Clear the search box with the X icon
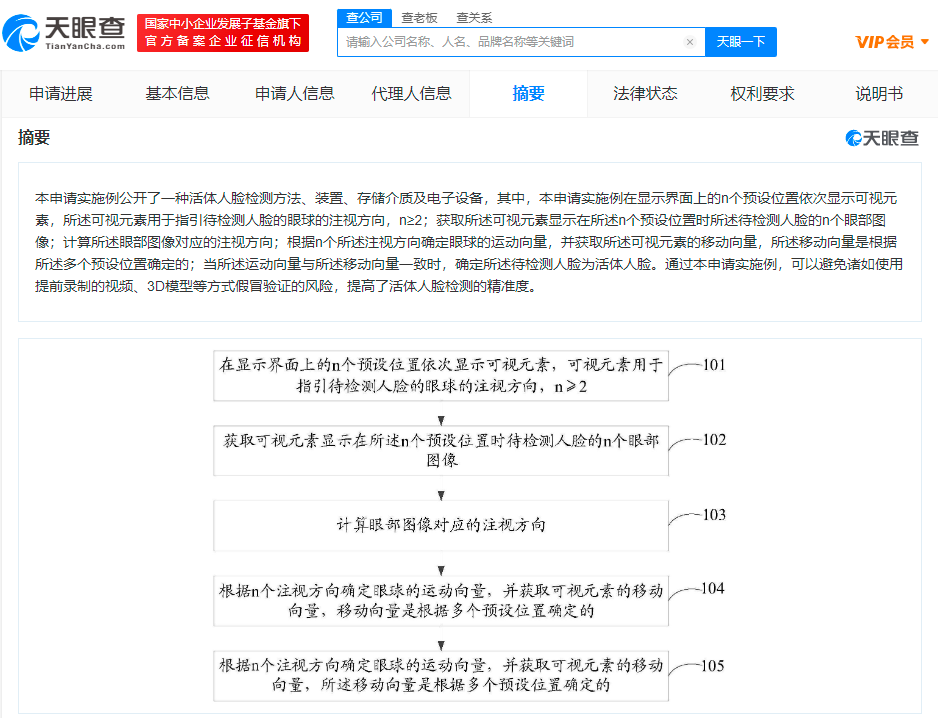This screenshot has width=938, height=718. (x=690, y=42)
